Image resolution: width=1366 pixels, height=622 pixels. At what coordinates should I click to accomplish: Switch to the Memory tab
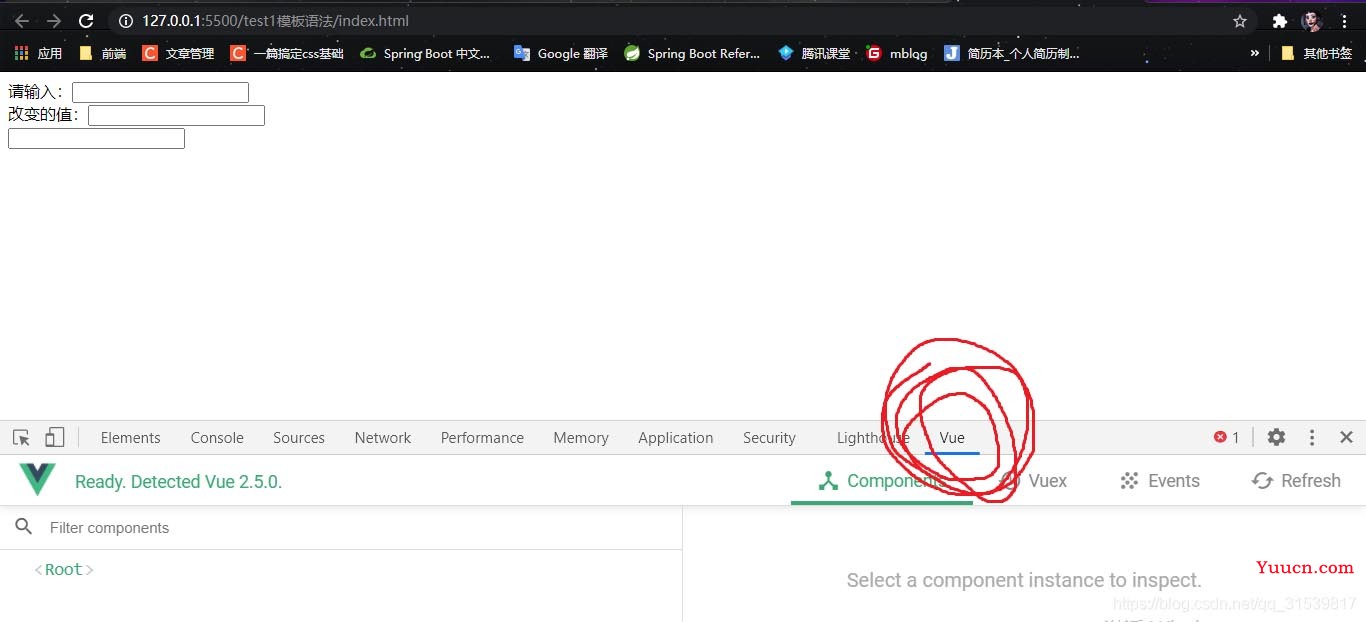[x=581, y=438]
